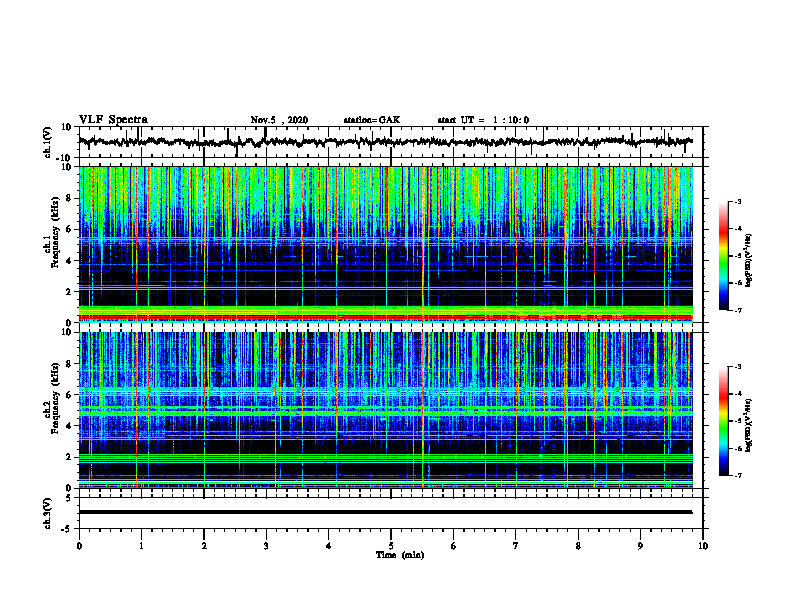Image resolution: width=792 pixels, height=612 pixels.
Task: Click the ch.1 spectrogram color scale bar
Action: click(x=724, y=256)
